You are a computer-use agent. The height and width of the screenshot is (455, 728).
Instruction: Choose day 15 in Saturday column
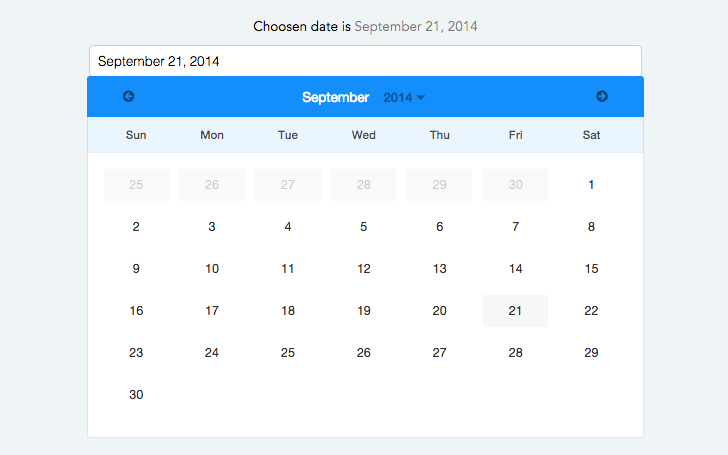coord(591,269)
